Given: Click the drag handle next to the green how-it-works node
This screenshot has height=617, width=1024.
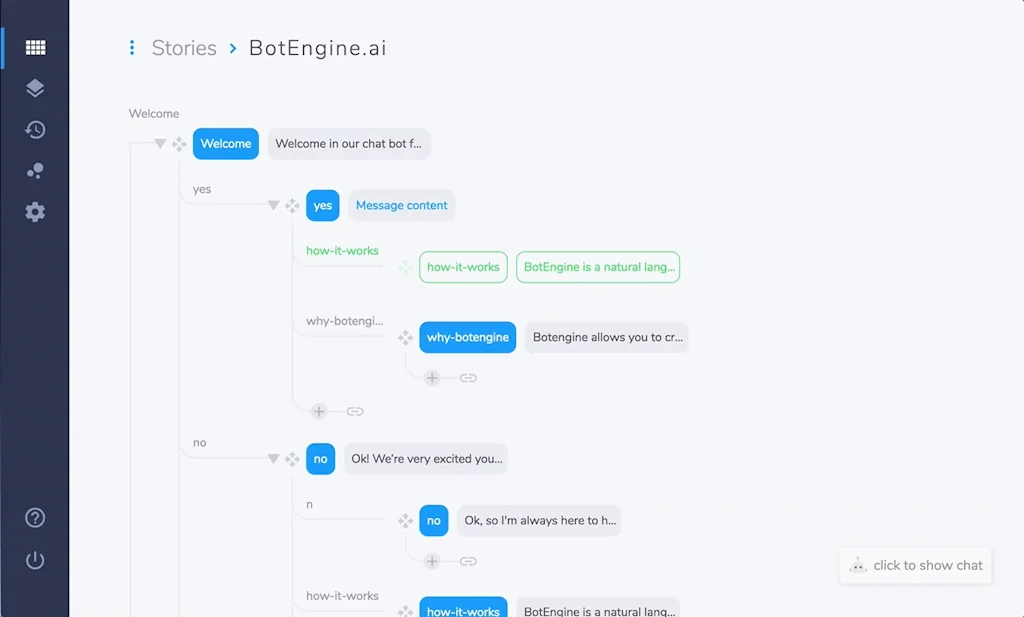Looking at the screenshot, I should pyautogui.click(x=404, y=267).
